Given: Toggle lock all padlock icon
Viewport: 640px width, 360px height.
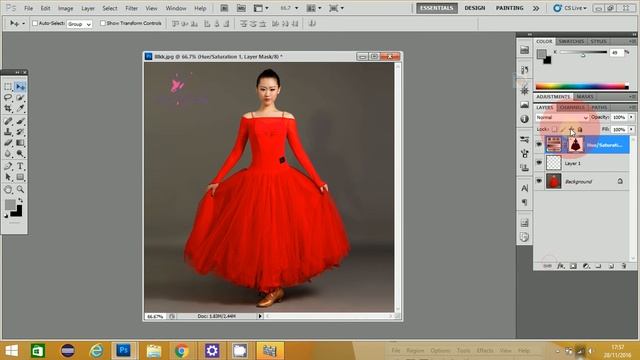Looking at the screenshot, I should click(580, 129).
